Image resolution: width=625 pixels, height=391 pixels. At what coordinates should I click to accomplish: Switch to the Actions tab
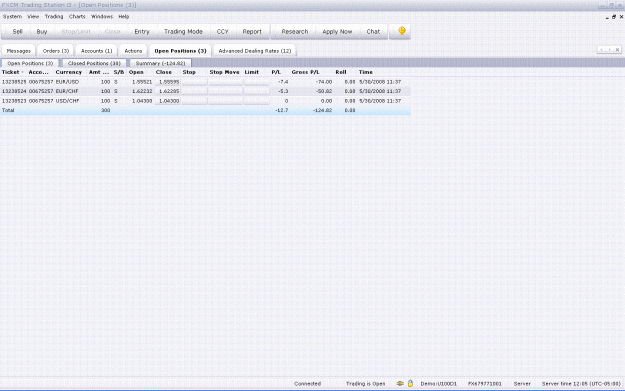pos(133,51)
